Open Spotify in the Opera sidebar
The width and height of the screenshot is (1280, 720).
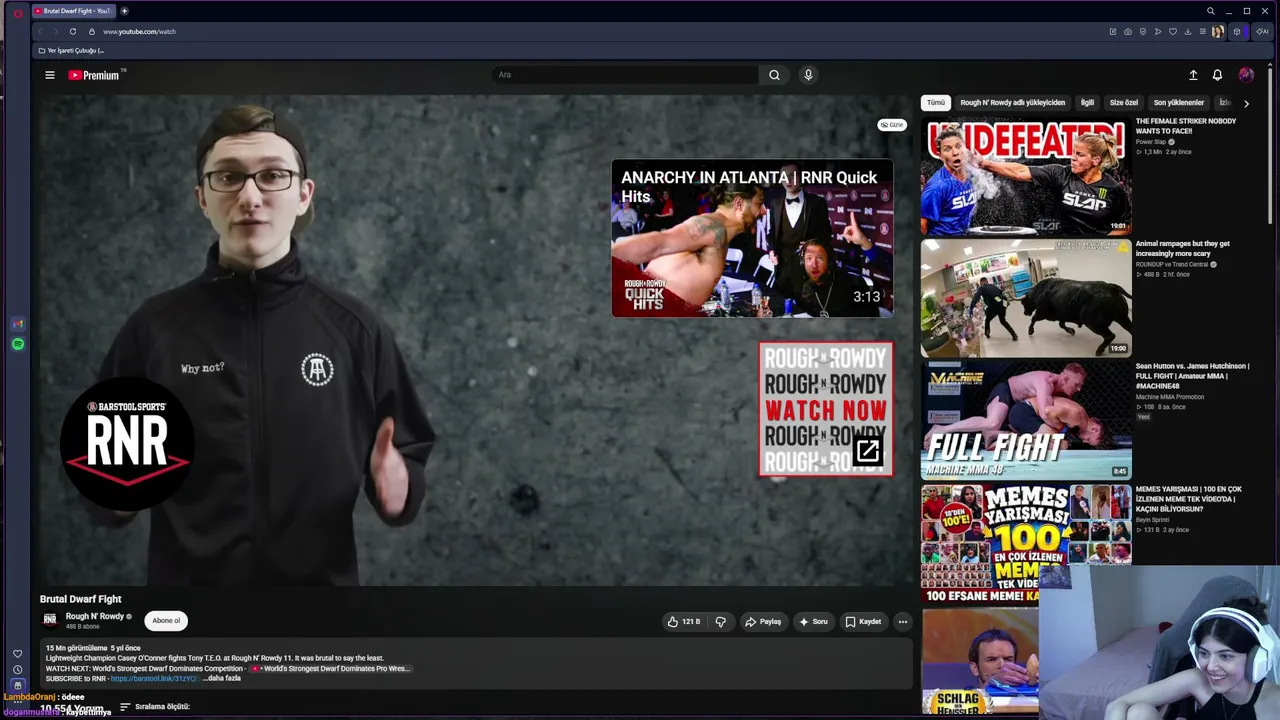coord(17,344)
